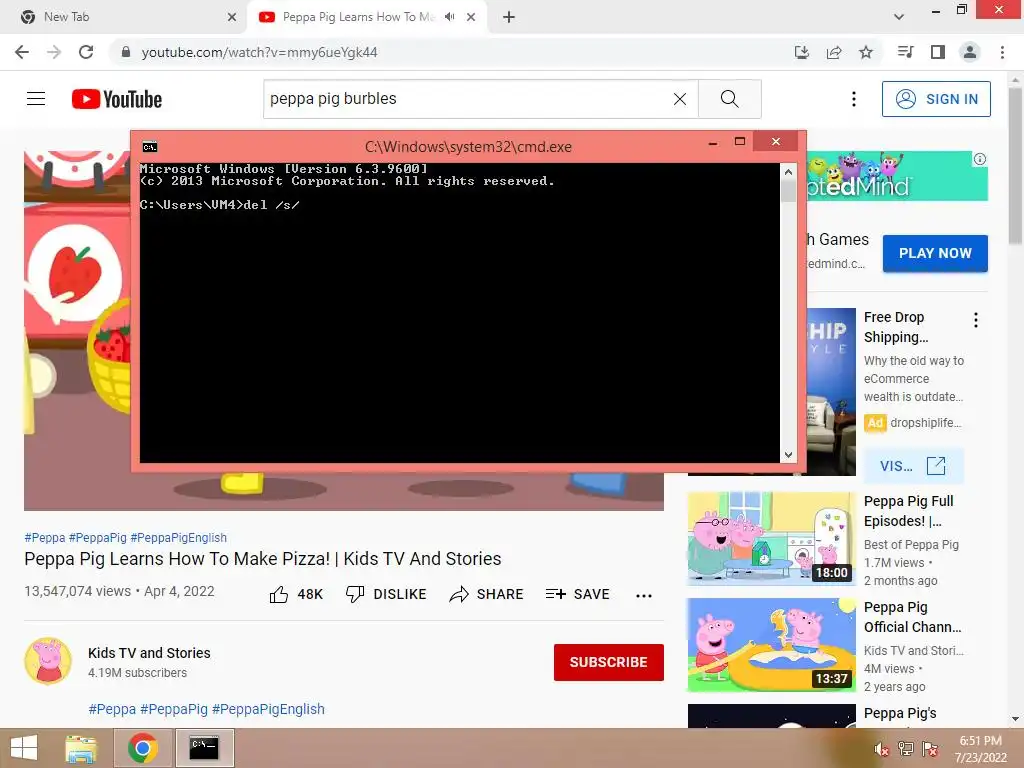
Task: Bookmark this page with the star icon
Action: 866,52
